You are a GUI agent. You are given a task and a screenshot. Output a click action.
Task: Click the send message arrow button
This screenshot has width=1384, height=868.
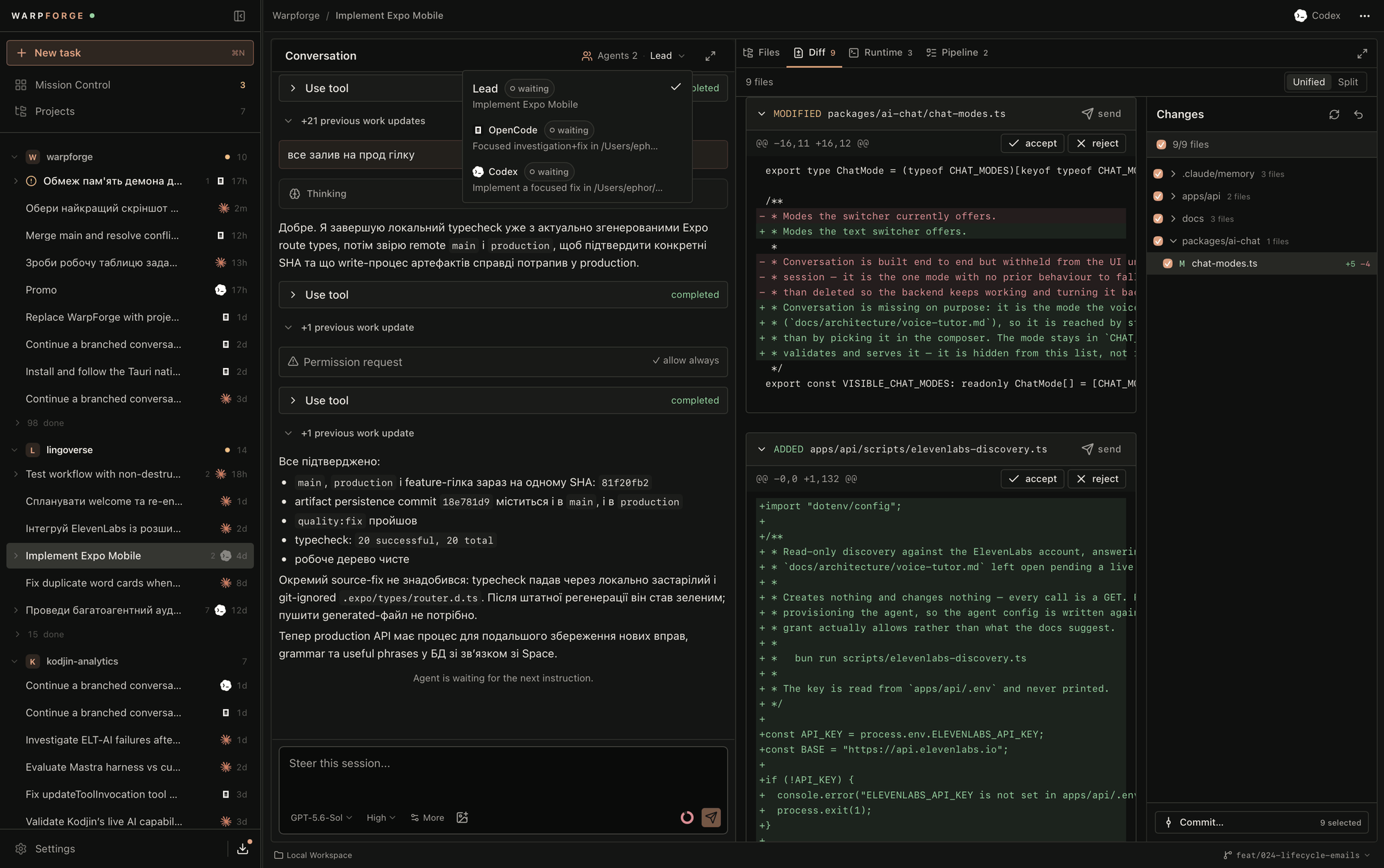pyautogui.click(x=711, y=818)
